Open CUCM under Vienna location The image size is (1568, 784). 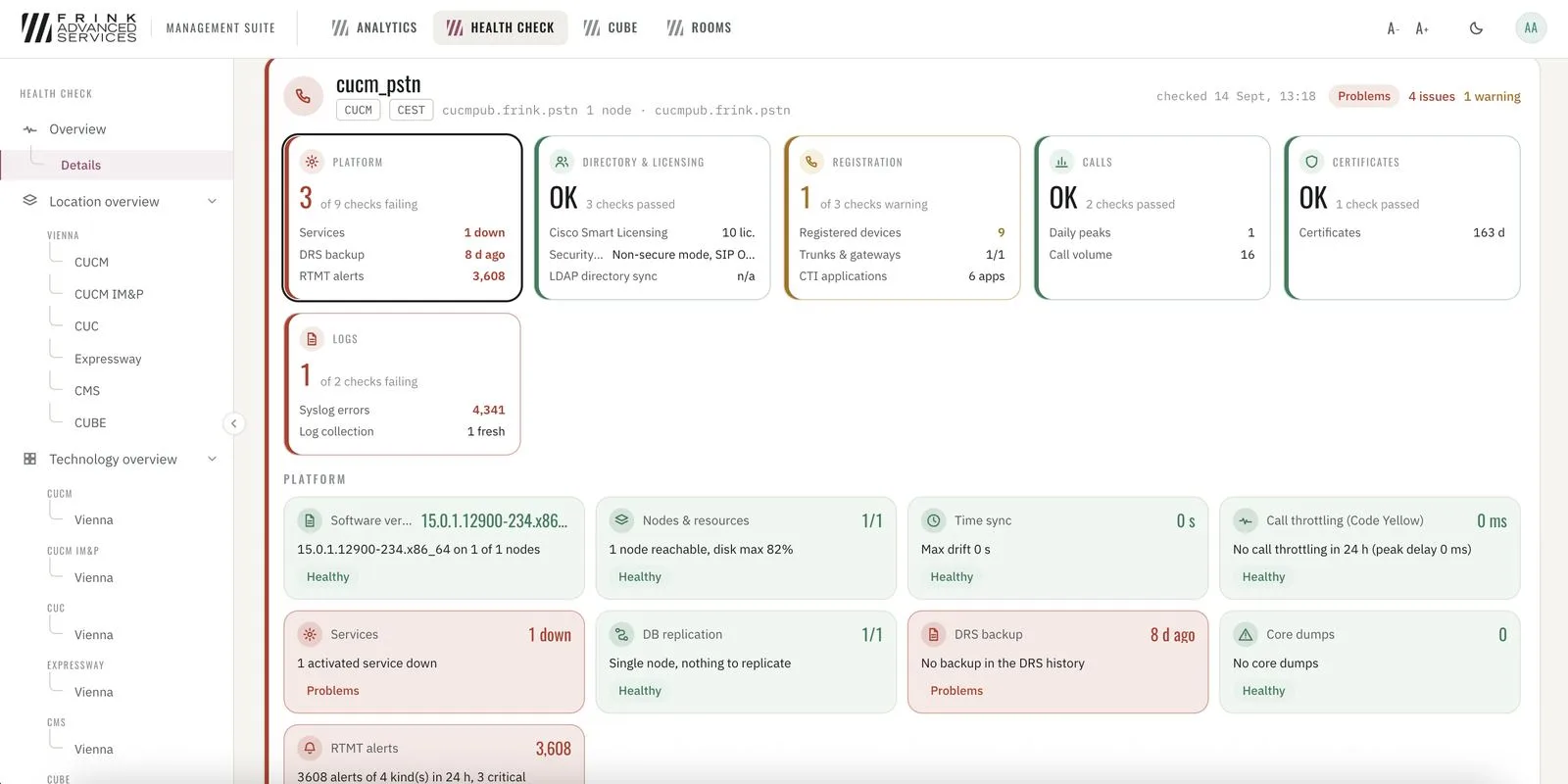91,262
